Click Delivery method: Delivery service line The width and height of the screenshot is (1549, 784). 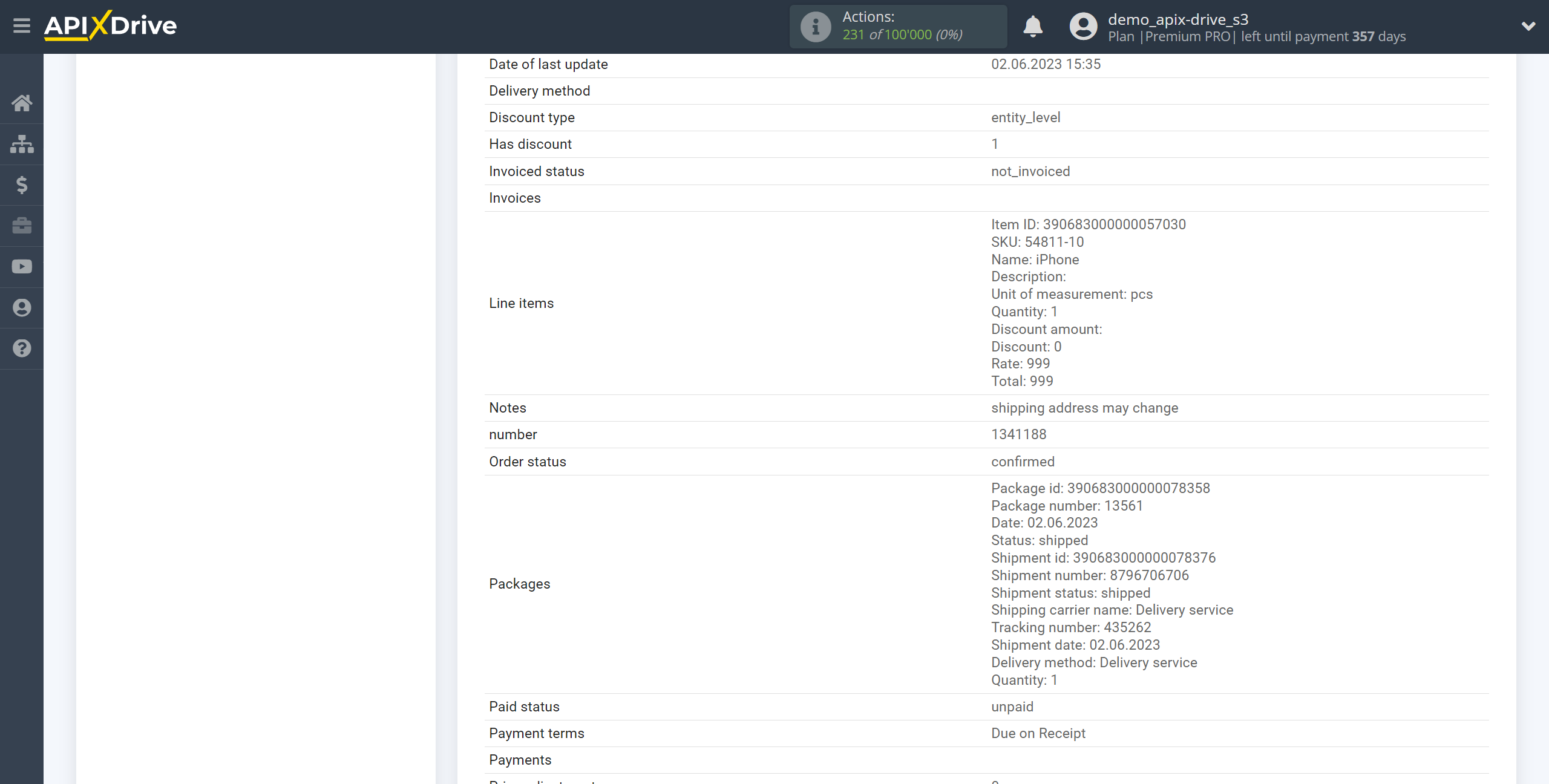click(x=1094, y=663)
